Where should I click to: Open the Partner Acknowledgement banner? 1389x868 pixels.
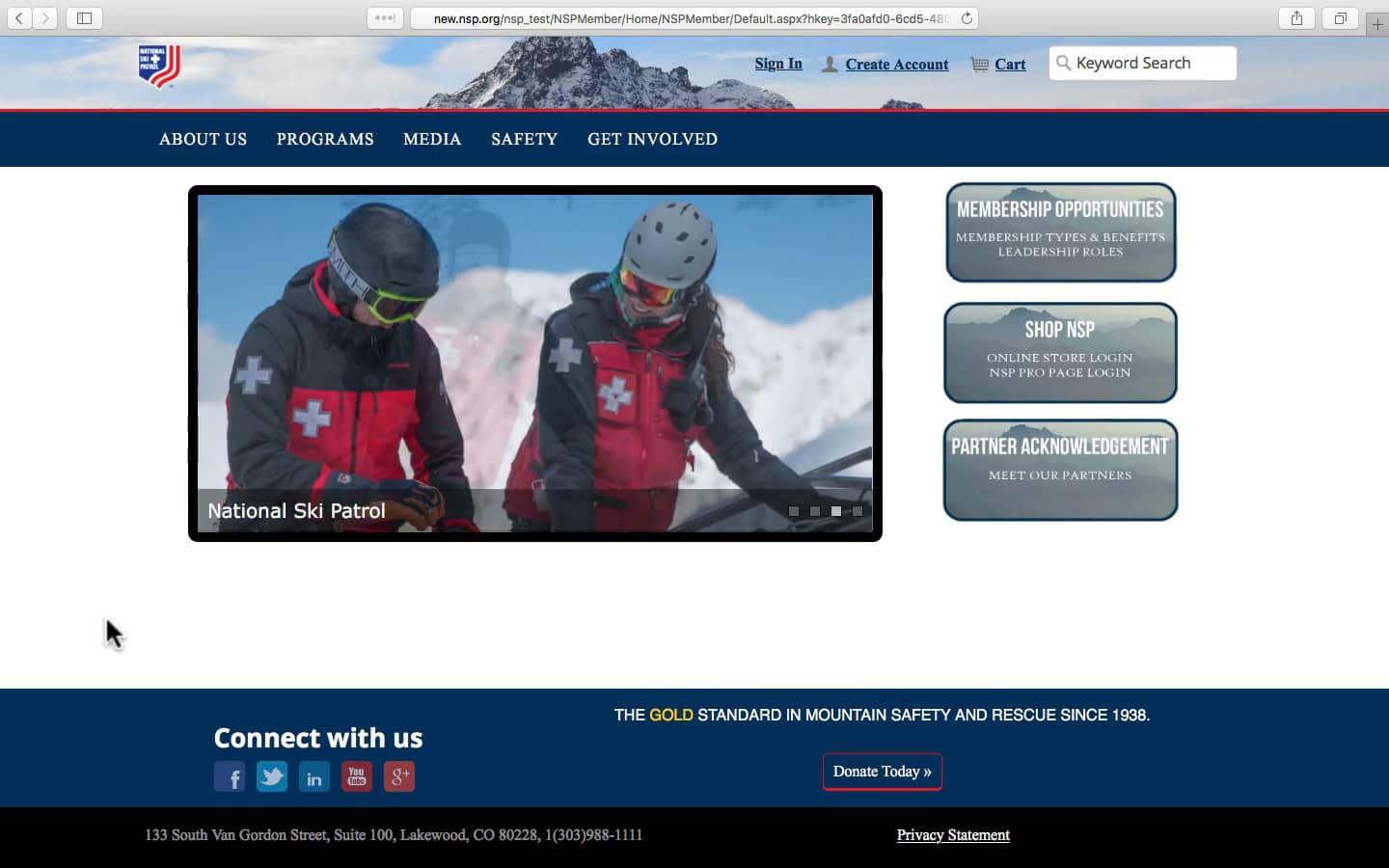(1060, 470)
